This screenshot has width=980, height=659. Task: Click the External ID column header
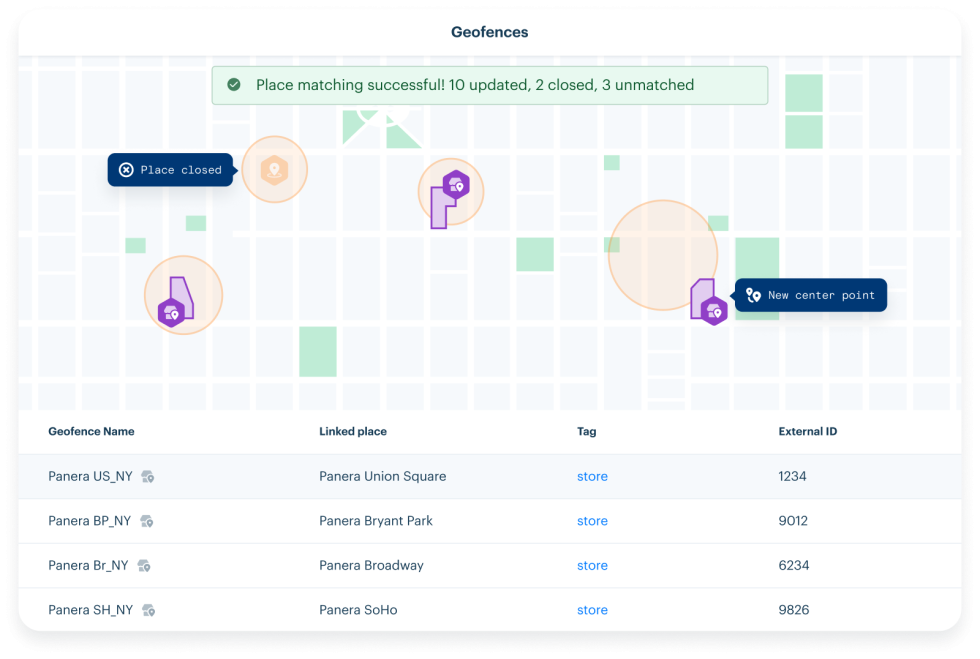(x=807, y=432)
